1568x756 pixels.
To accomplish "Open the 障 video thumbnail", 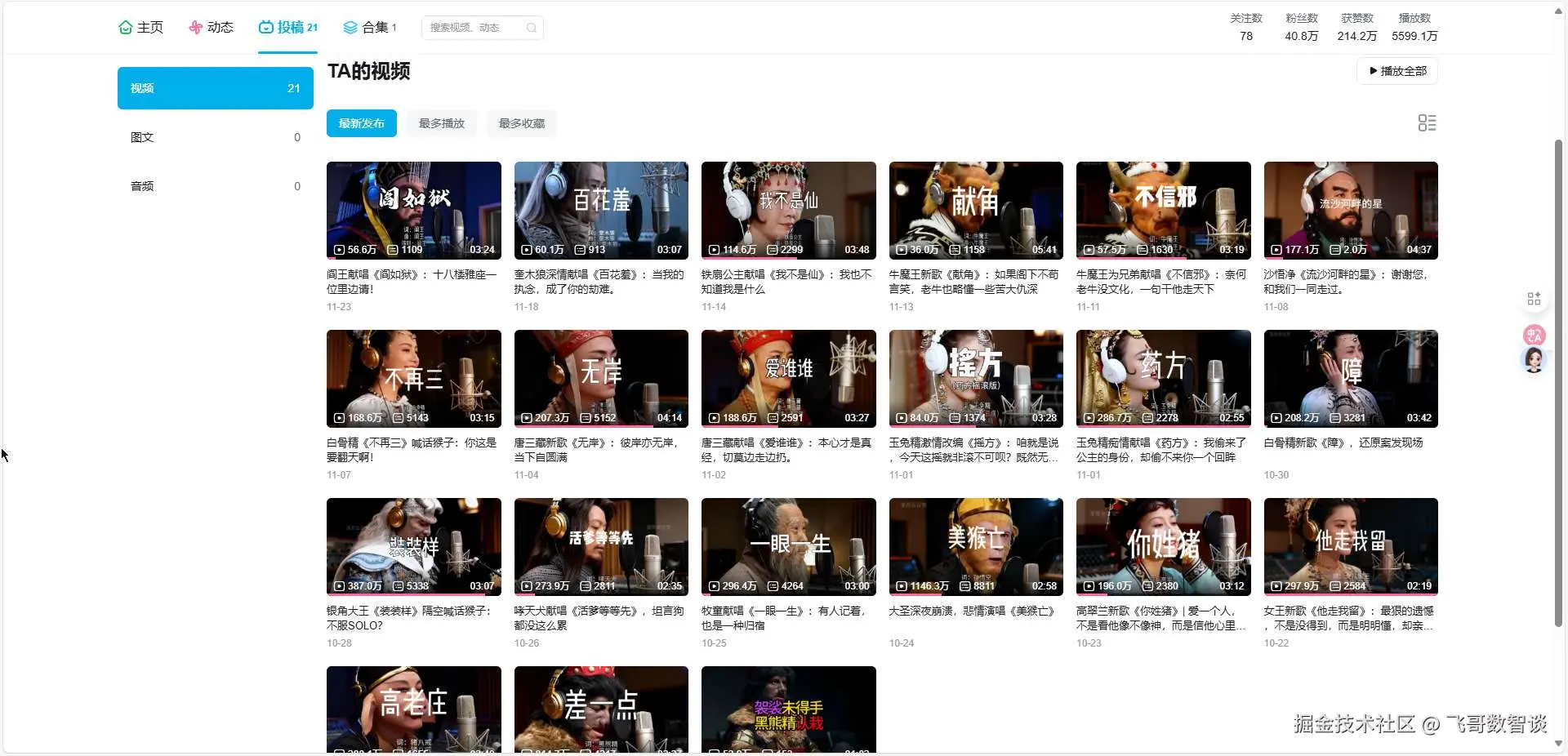I will point(1351,379).
